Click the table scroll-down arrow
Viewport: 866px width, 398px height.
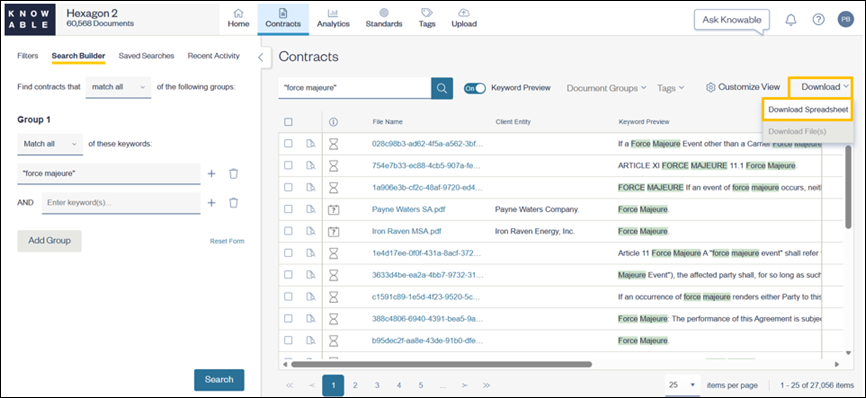click(849, 353)
